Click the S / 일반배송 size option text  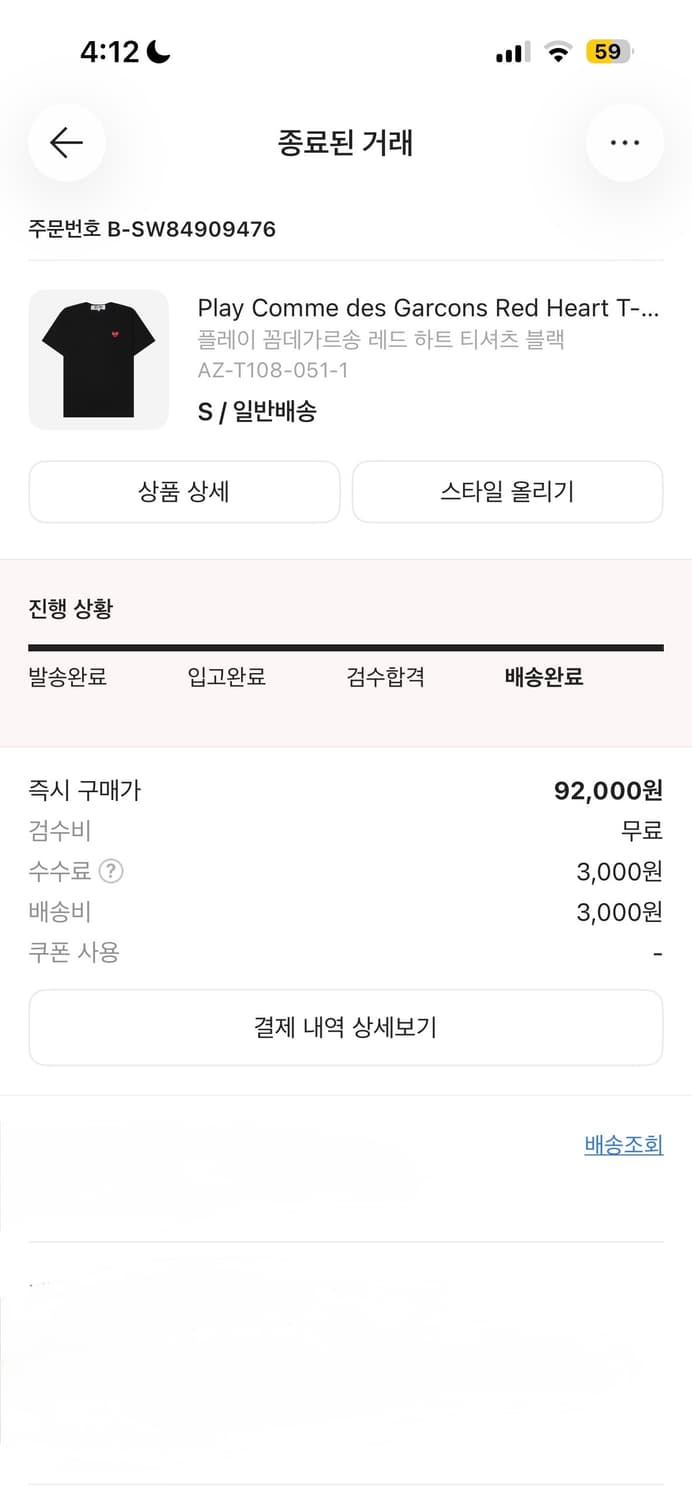pos(256,411)
